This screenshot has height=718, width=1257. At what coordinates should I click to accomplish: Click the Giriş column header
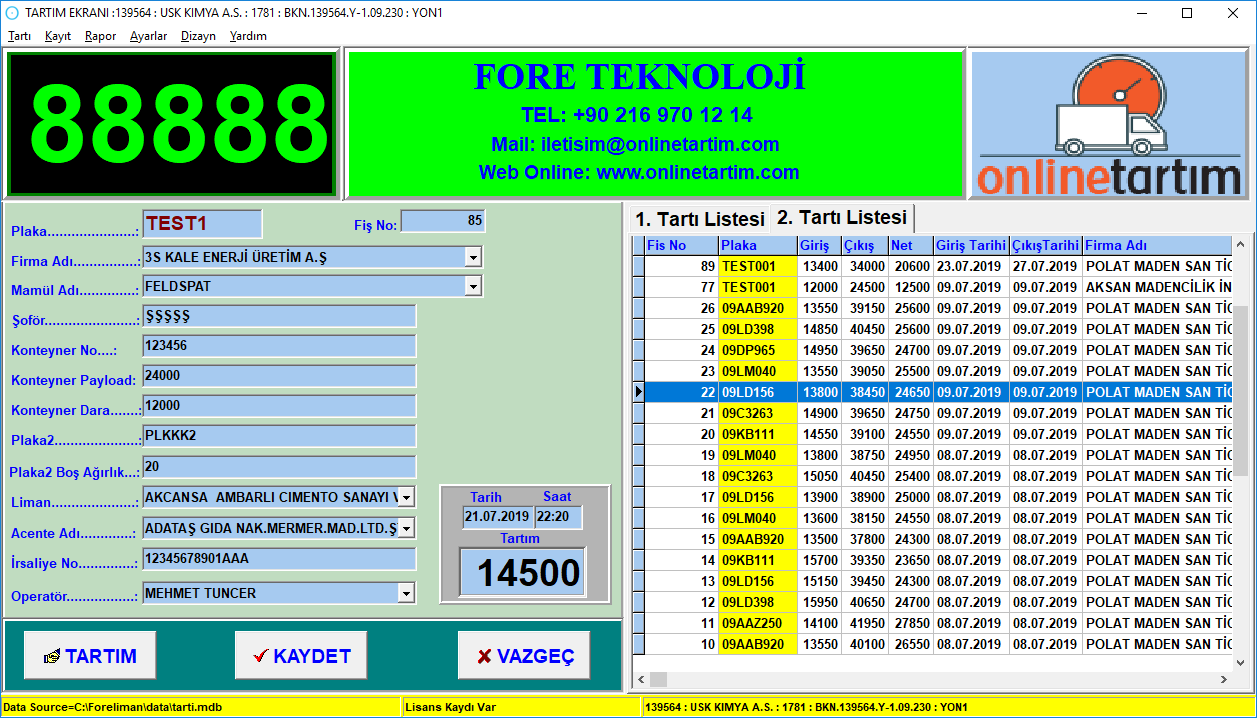819,245
